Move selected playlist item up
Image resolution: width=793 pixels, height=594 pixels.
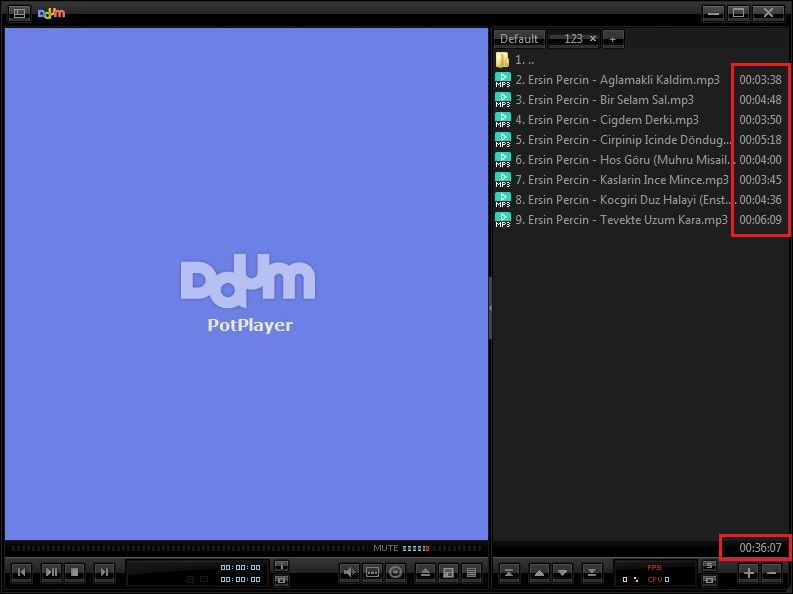pos(539,572)
